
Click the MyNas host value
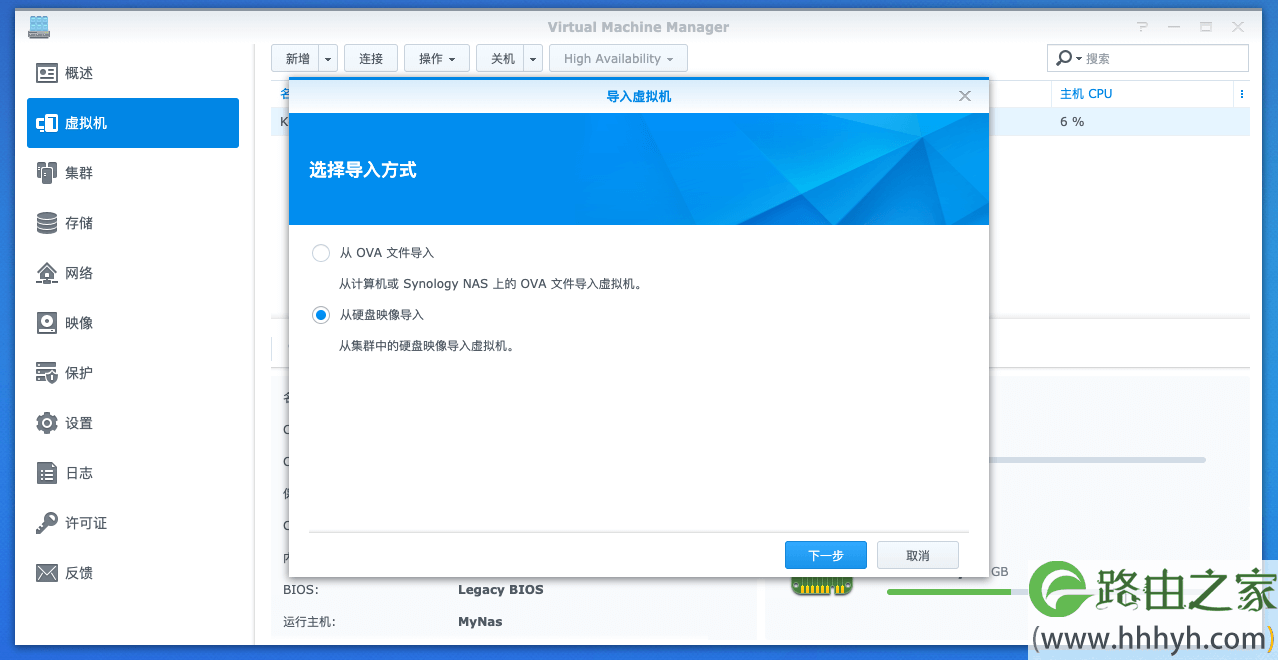click(x=480, y=622)
